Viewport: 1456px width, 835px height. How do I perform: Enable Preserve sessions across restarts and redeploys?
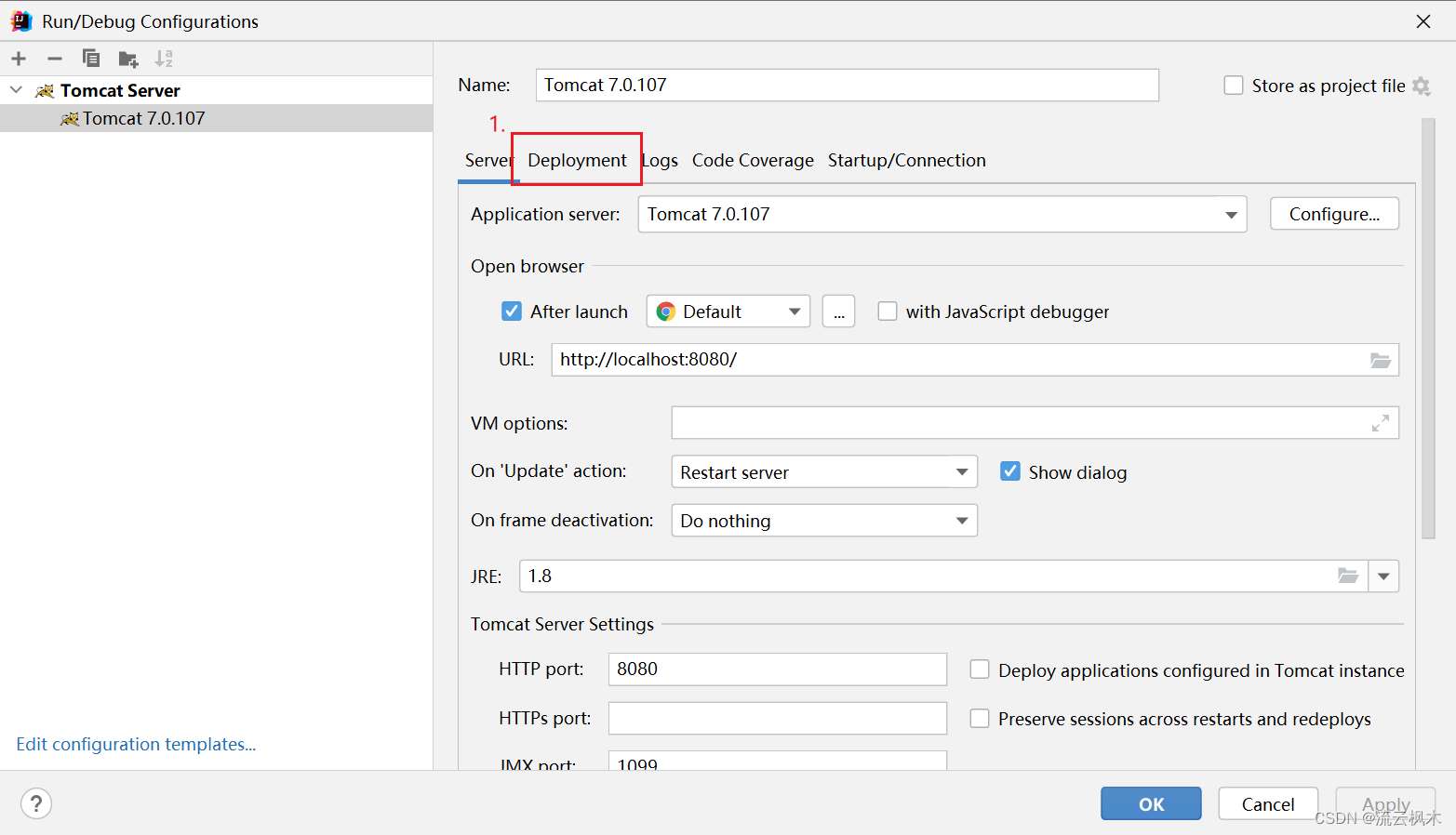point(980,719)
